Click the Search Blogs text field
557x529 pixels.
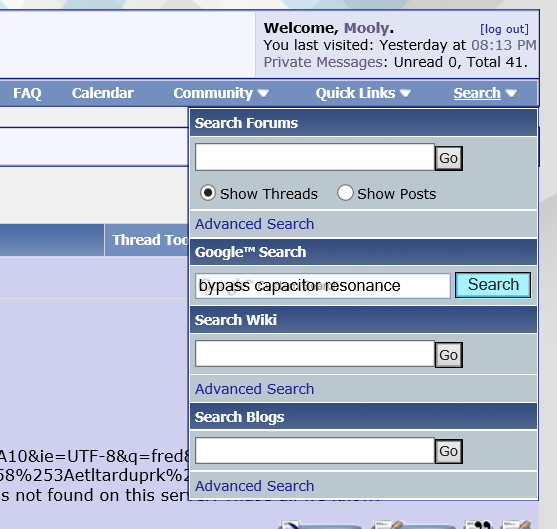315,450
